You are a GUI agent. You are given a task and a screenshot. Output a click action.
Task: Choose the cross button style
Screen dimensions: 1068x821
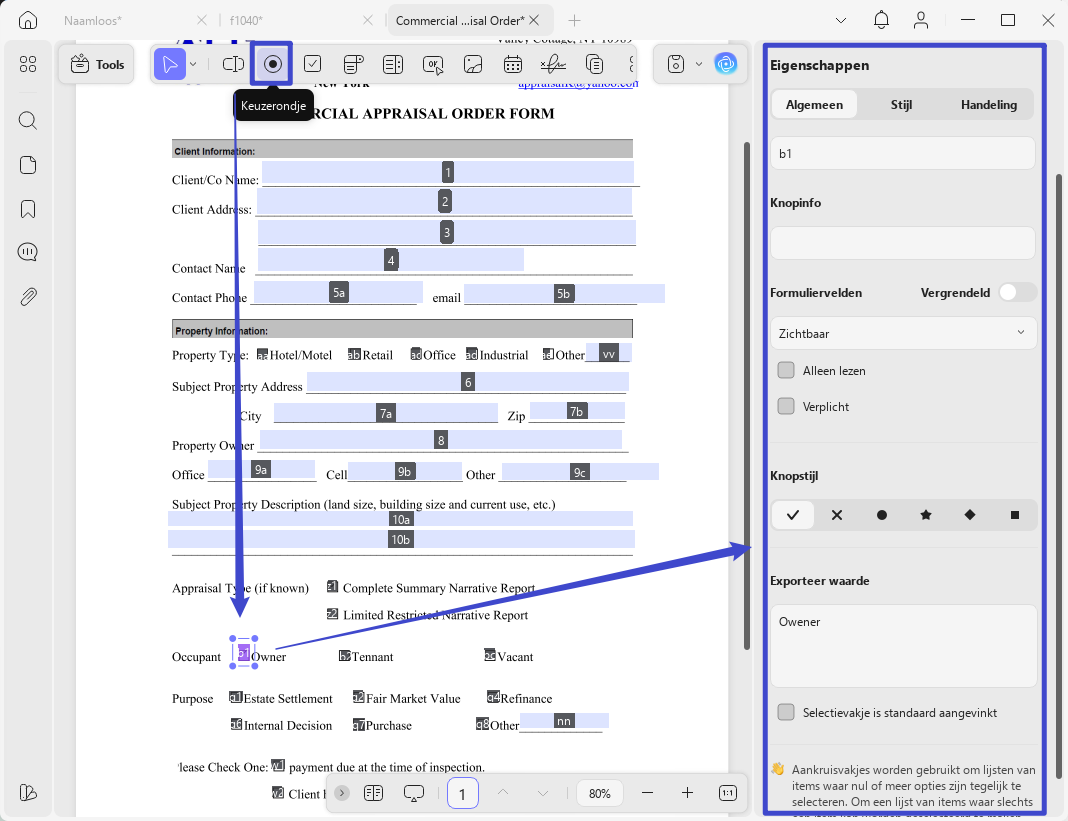[x=837, y=515]
